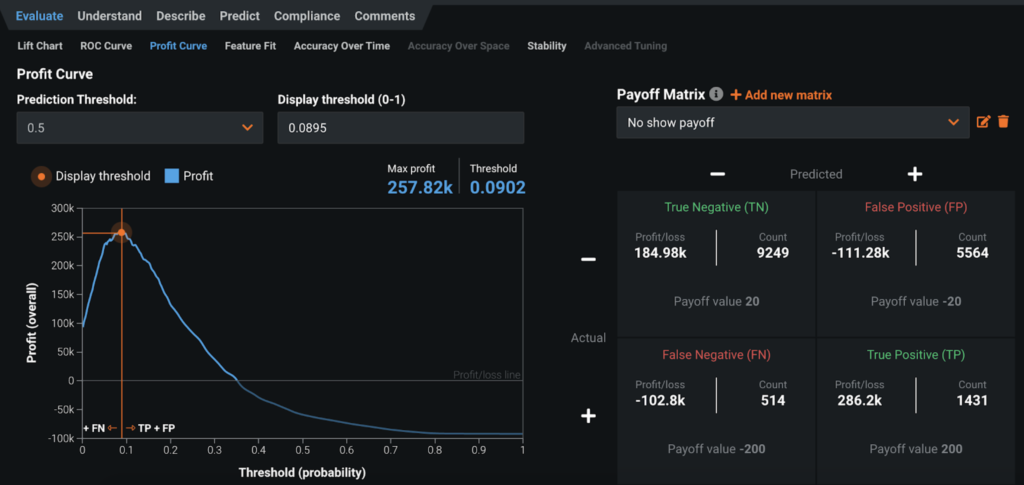Click Accuracy Over Space tab
Viewport: 1024px width, 485px height.
coord(458,46)
